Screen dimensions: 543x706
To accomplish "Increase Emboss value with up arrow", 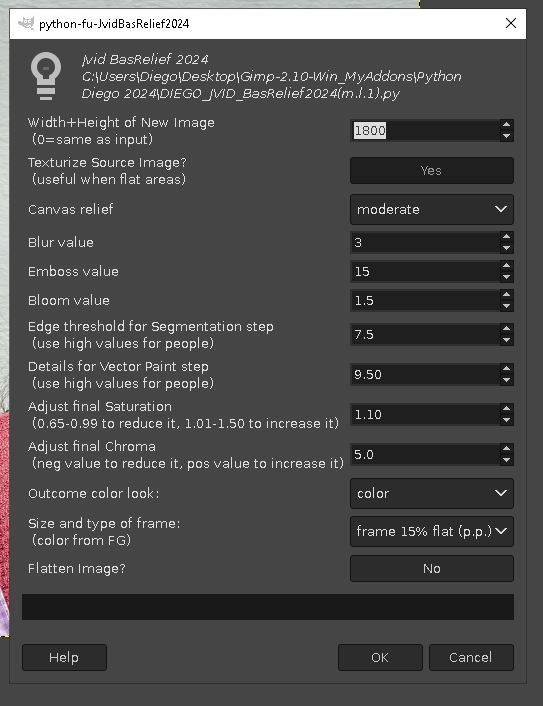I will click(507, 266).
